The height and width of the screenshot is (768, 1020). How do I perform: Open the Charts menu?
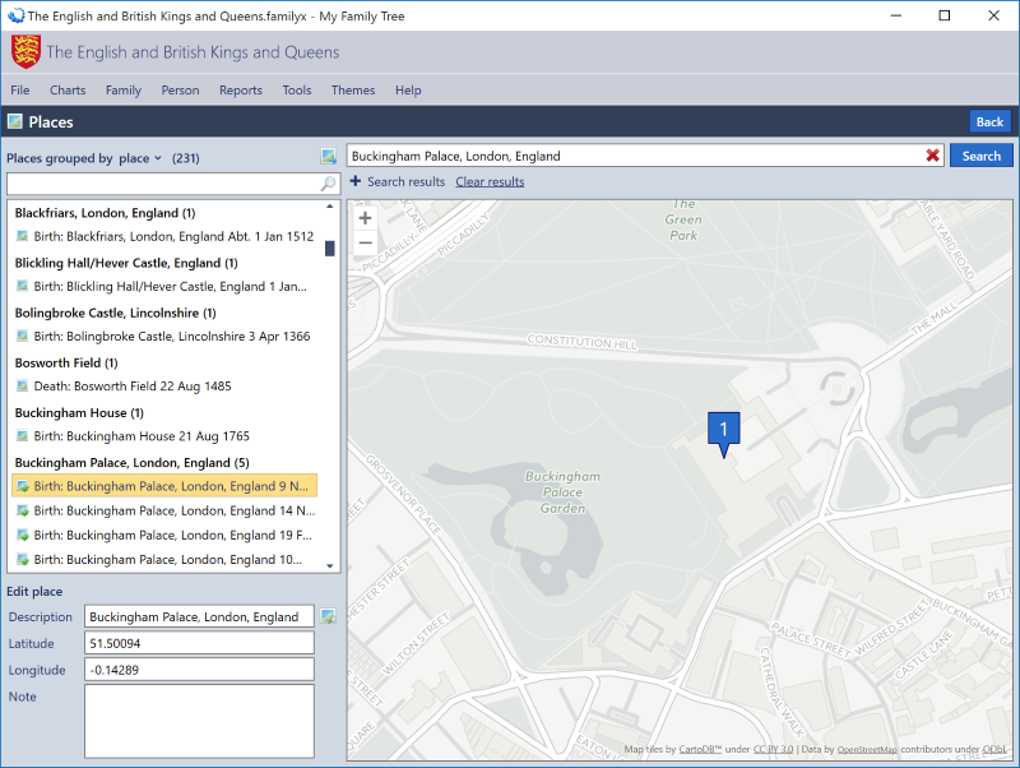(x=68, y=90)
